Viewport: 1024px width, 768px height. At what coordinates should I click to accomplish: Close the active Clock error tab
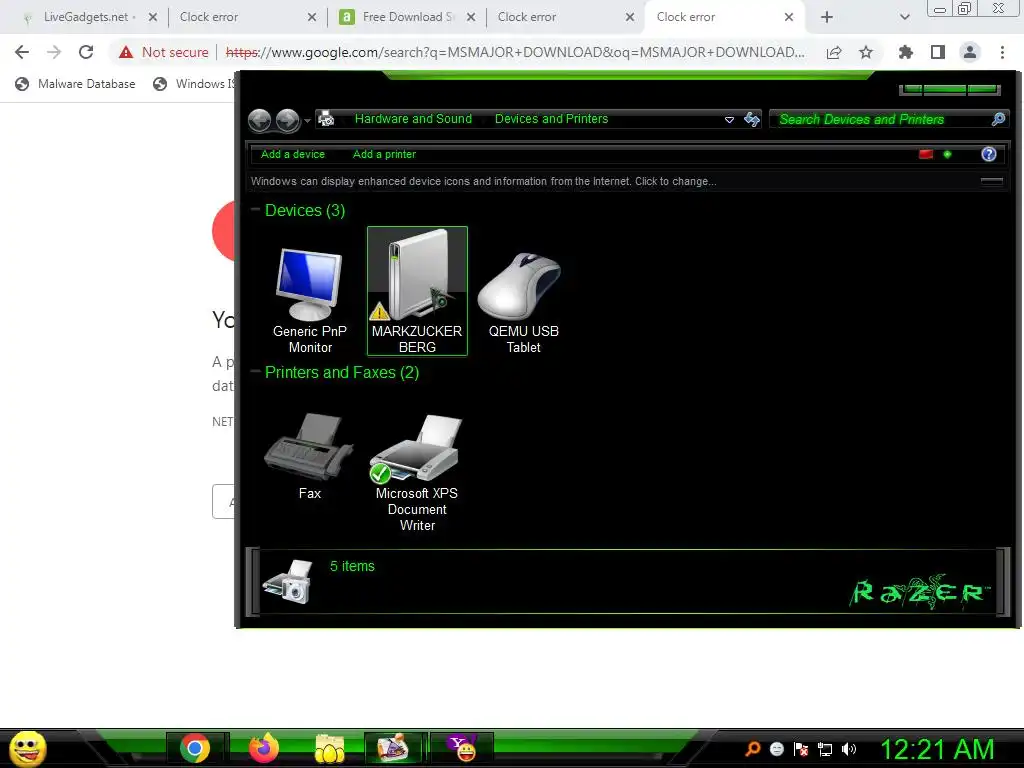(789, 17)
